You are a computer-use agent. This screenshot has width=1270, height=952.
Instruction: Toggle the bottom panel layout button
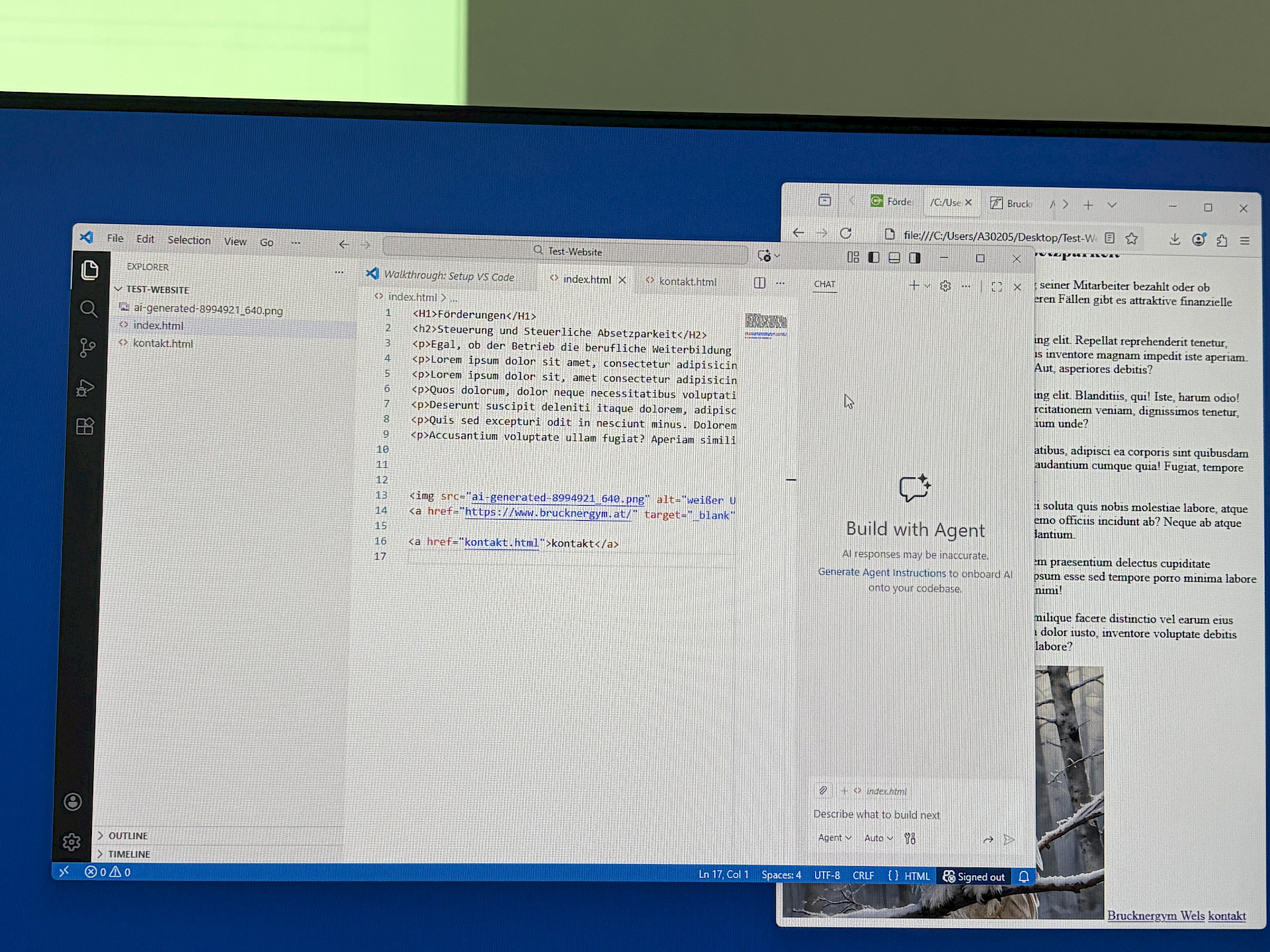894,258
